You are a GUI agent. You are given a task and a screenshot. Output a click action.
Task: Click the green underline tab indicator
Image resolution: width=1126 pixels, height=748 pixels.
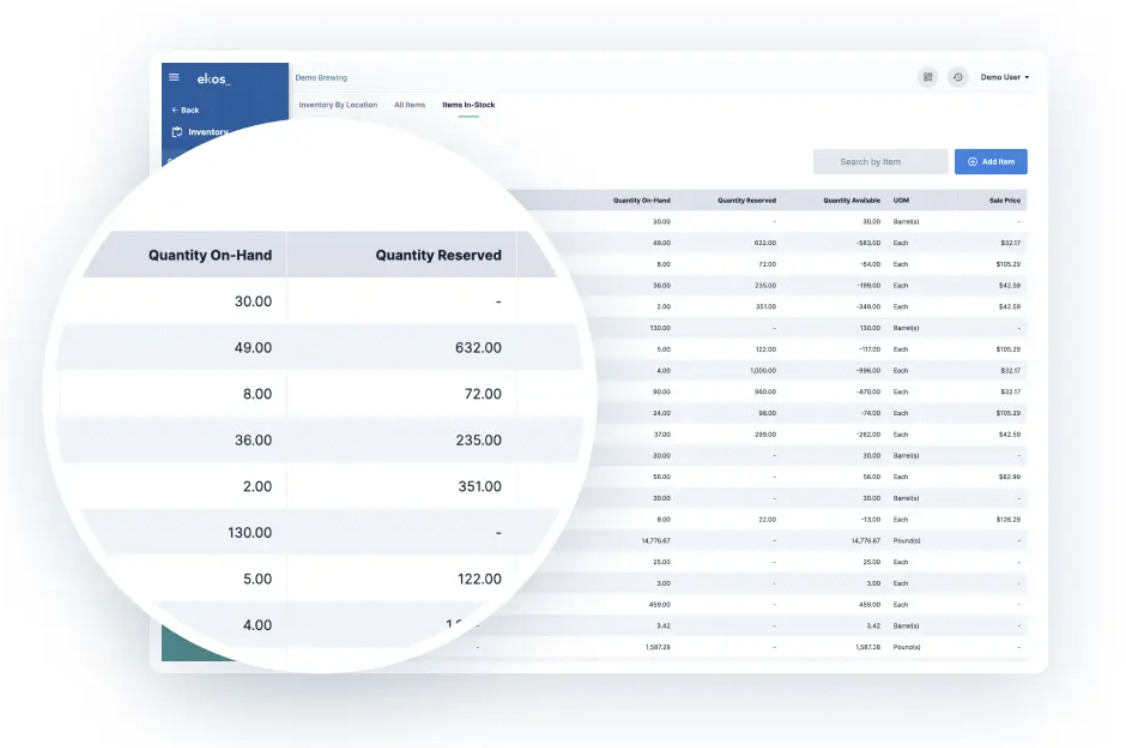coord(468,116)
